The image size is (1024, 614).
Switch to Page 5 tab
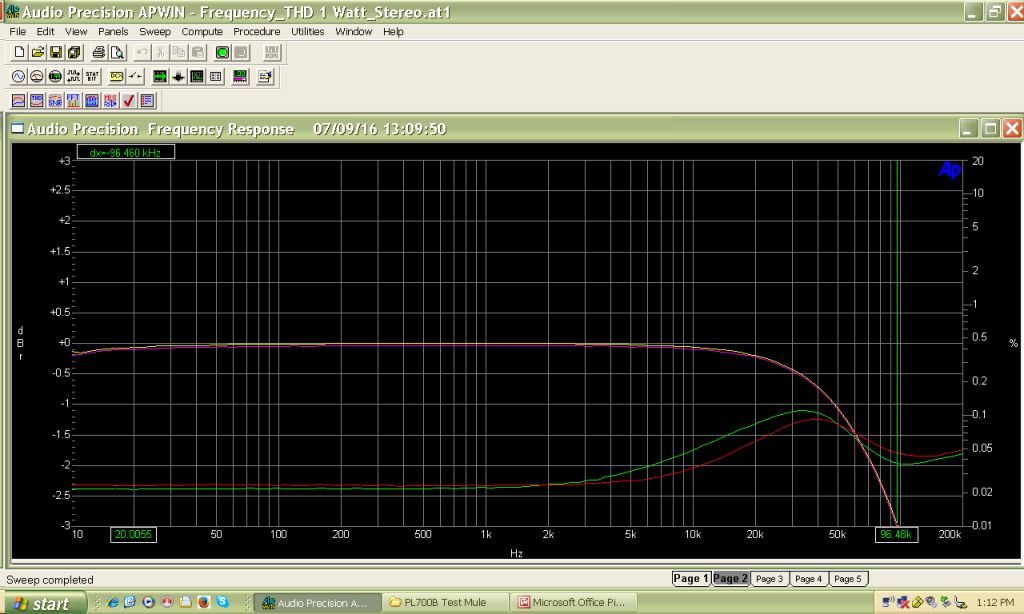point(848,579)
